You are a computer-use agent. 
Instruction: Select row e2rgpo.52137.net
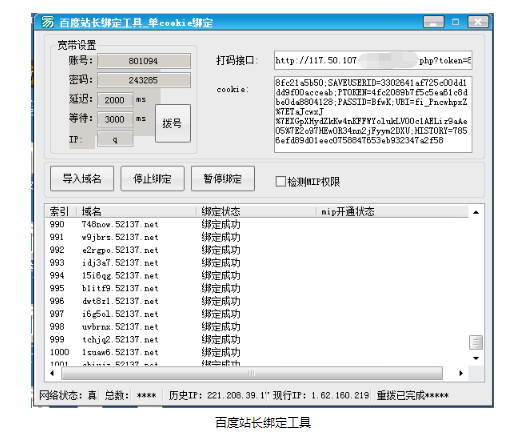pyautogui.click(x=257, y=250)
